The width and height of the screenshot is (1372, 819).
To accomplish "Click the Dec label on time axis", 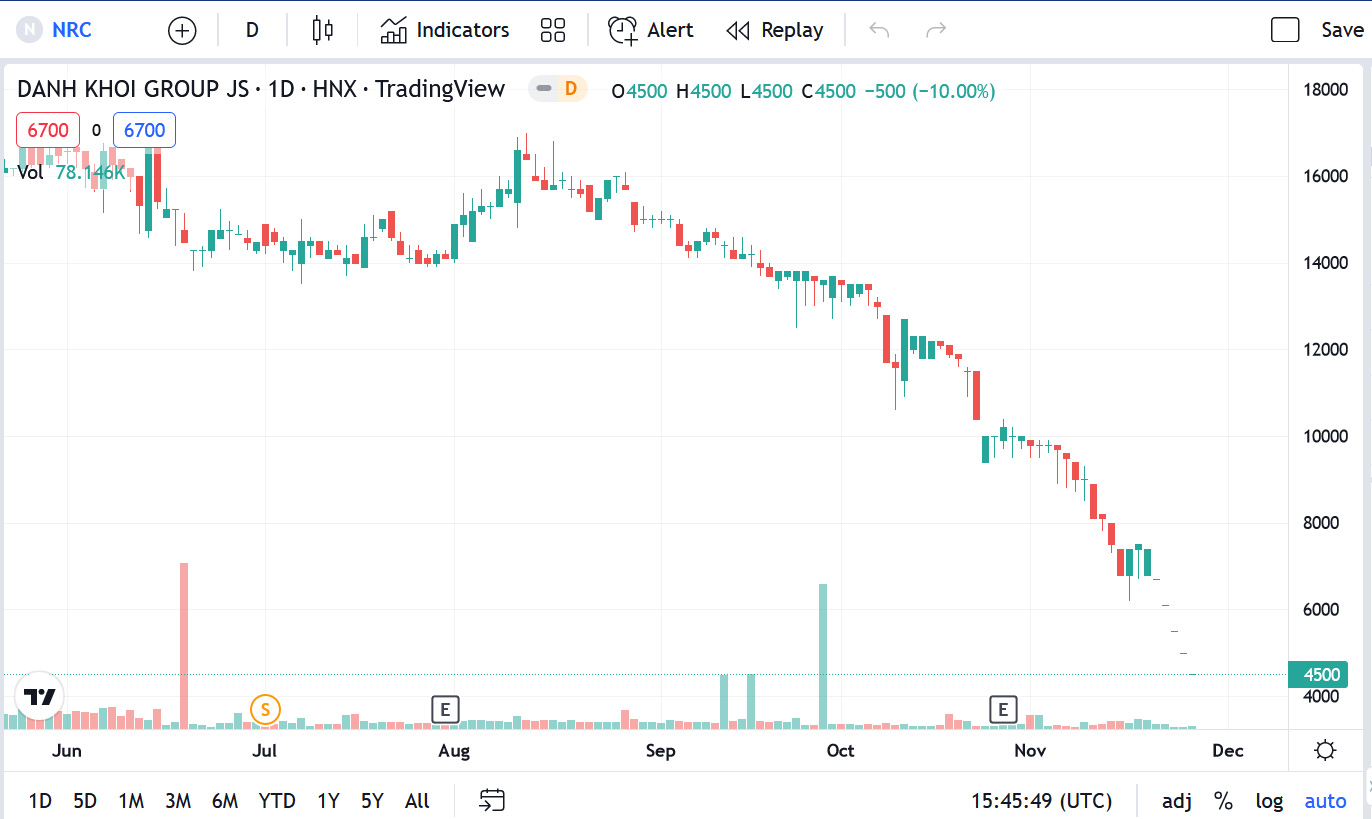I will 1227,751.
